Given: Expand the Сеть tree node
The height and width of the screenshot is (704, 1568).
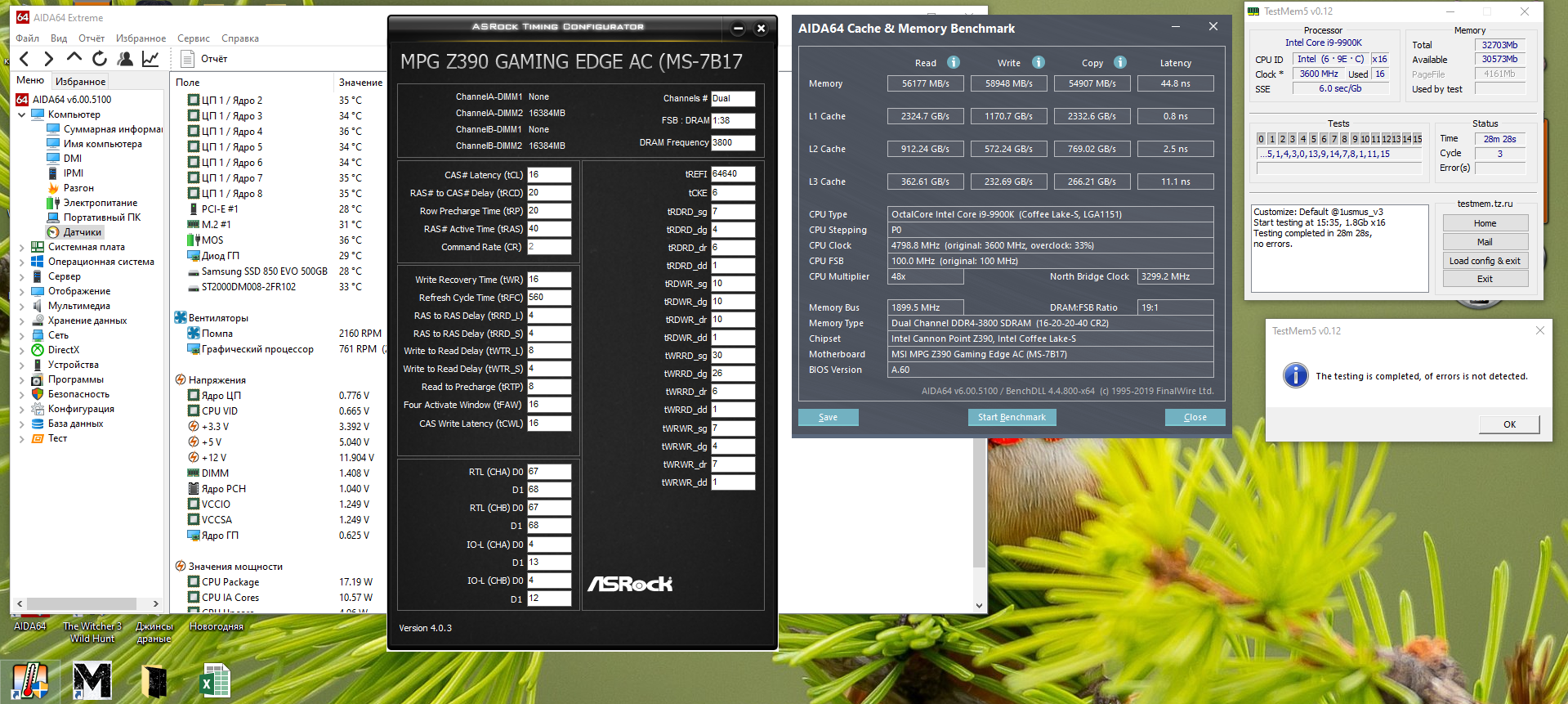Looking at the screenshot, I should tap(22, 335).
